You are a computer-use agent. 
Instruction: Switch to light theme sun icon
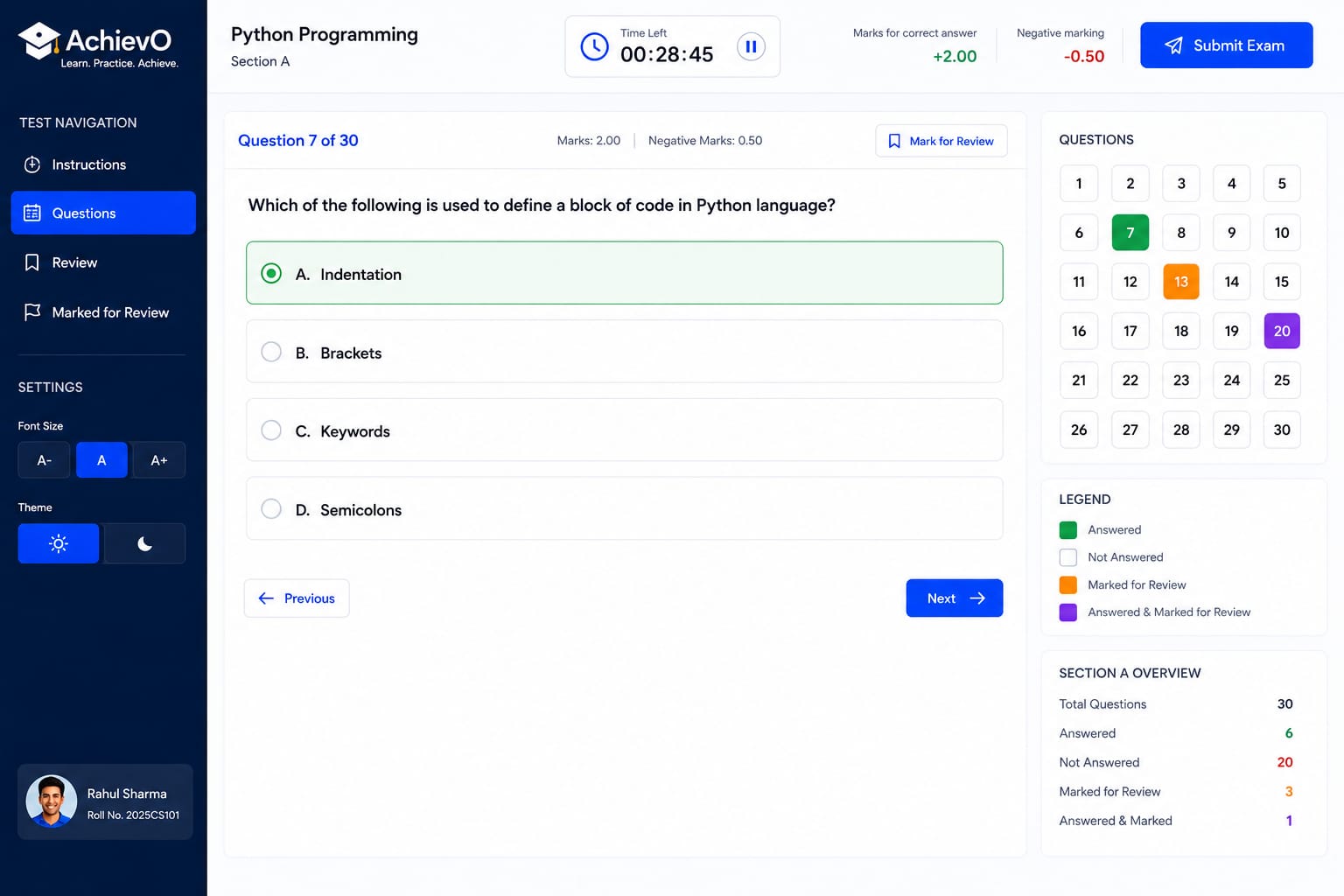pyautogui.click(x=59, y=543)
